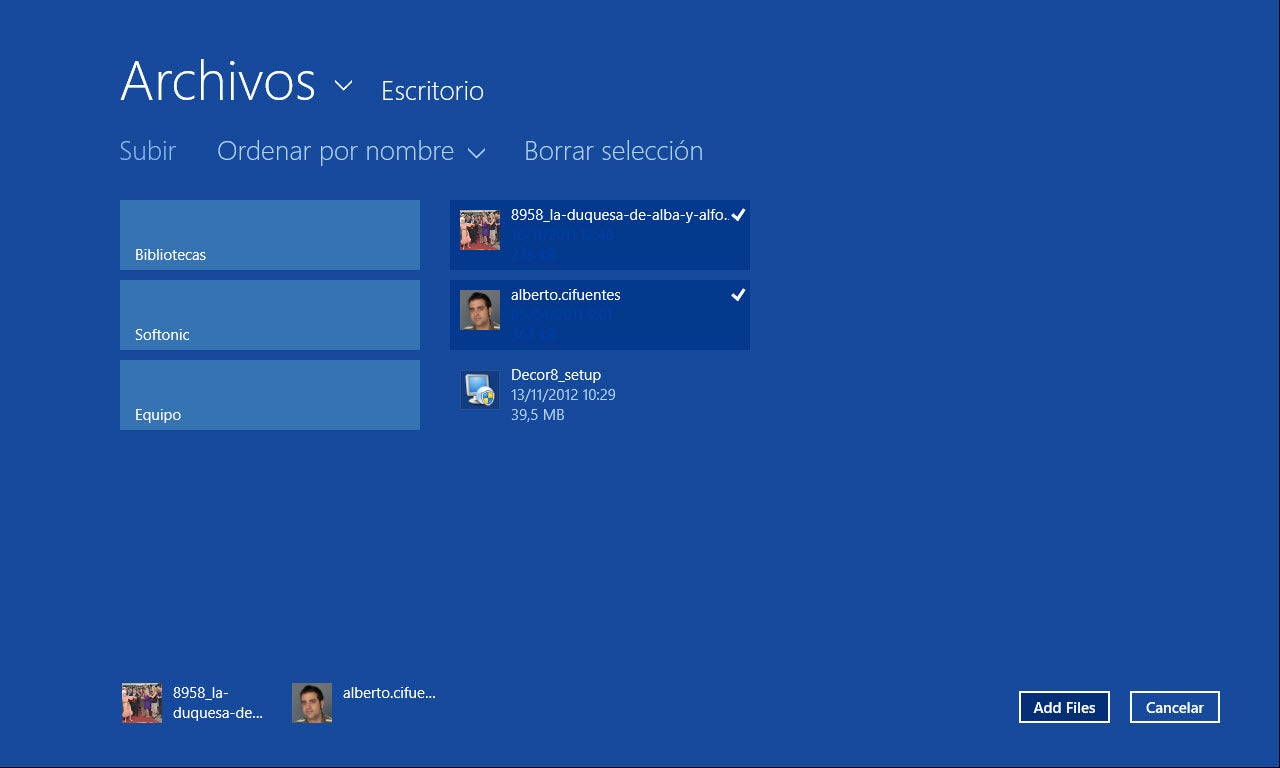
Task: Click the 39,5 MB file size
Action: tap(538, 415)
